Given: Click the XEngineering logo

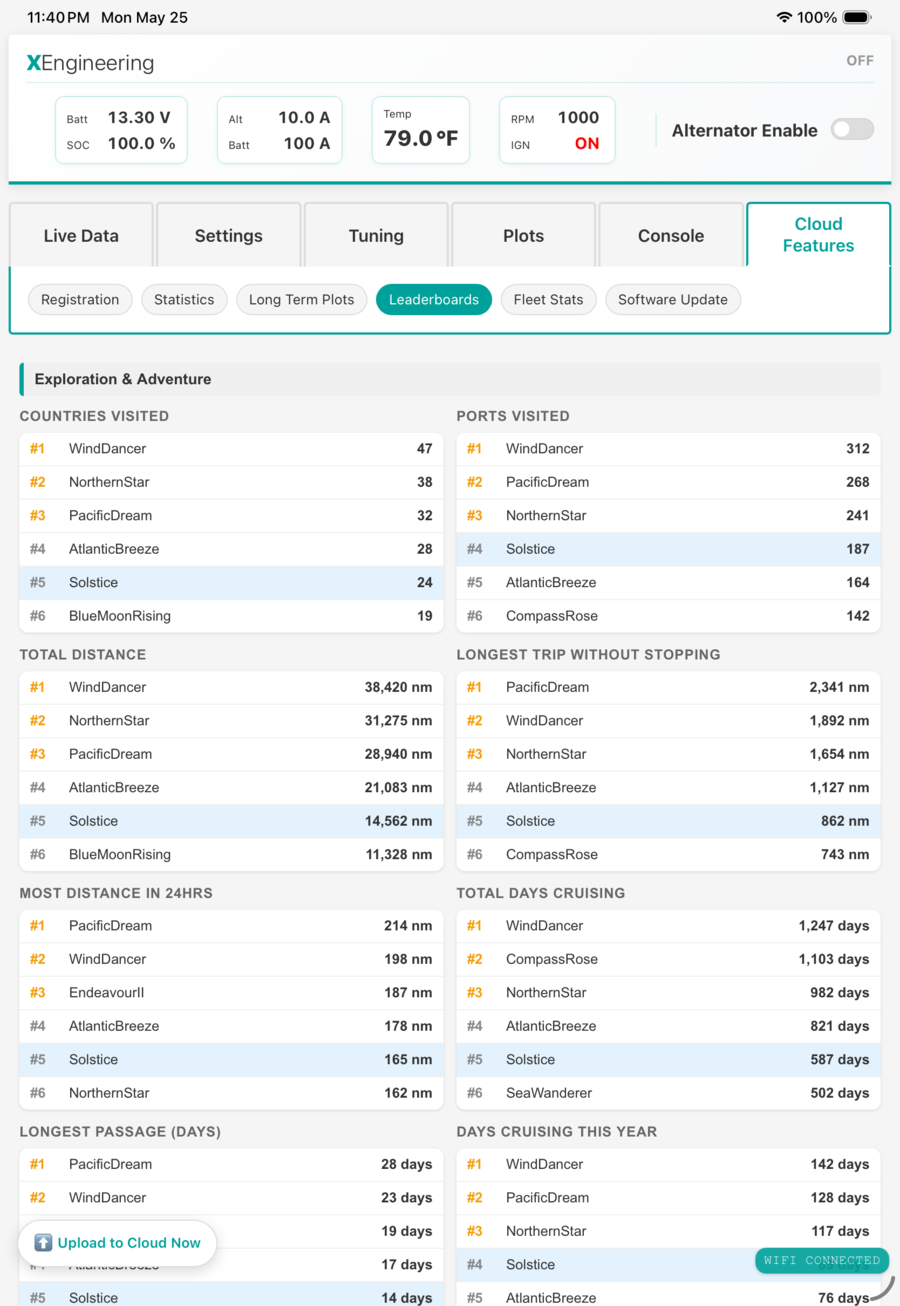Looking at the screenshot, I should [x=90, y=63].
